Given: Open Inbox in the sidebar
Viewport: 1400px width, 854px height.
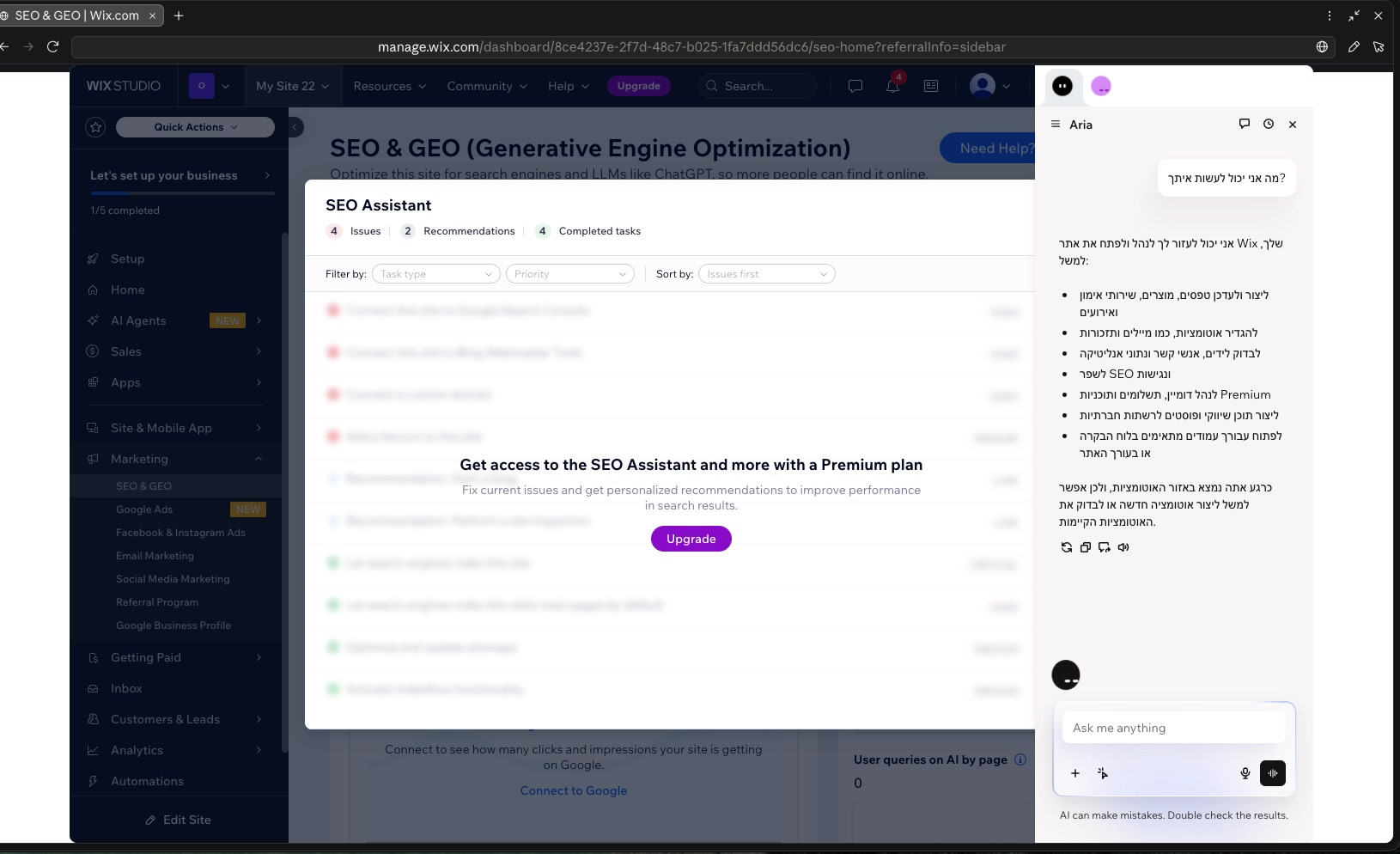Looking at the screenshot, I should click(175, 688).
